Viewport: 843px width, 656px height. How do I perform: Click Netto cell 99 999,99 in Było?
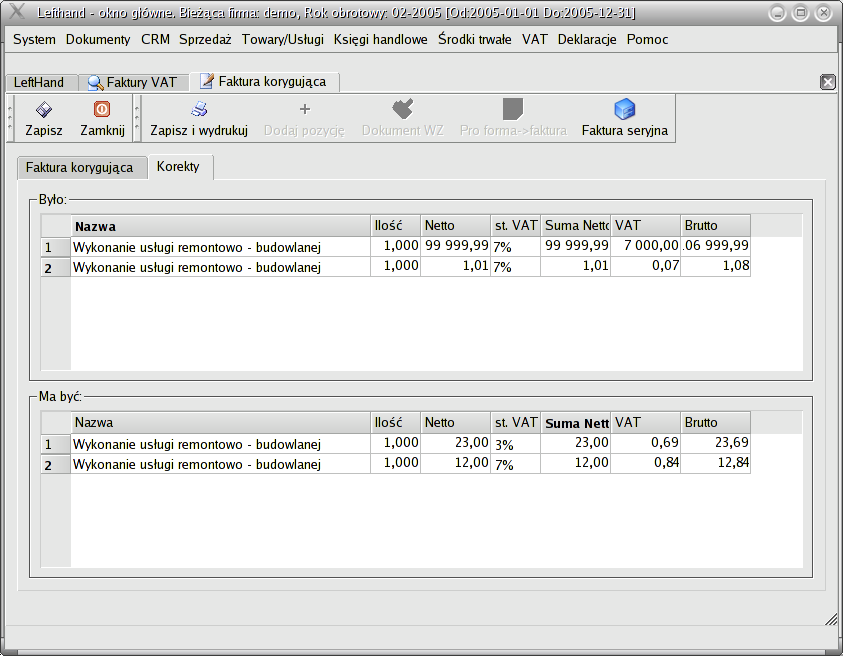[x=455, y=247]
